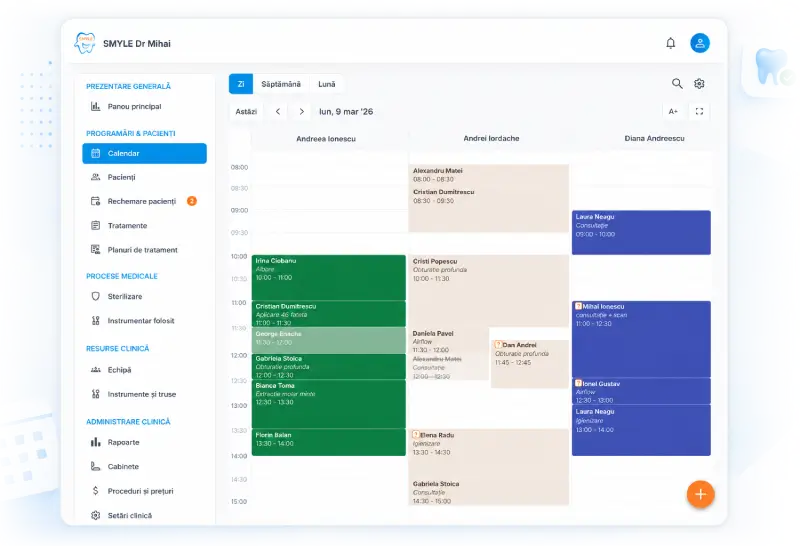
Task: Increase text size with A+ button
Action: [673, 111]
